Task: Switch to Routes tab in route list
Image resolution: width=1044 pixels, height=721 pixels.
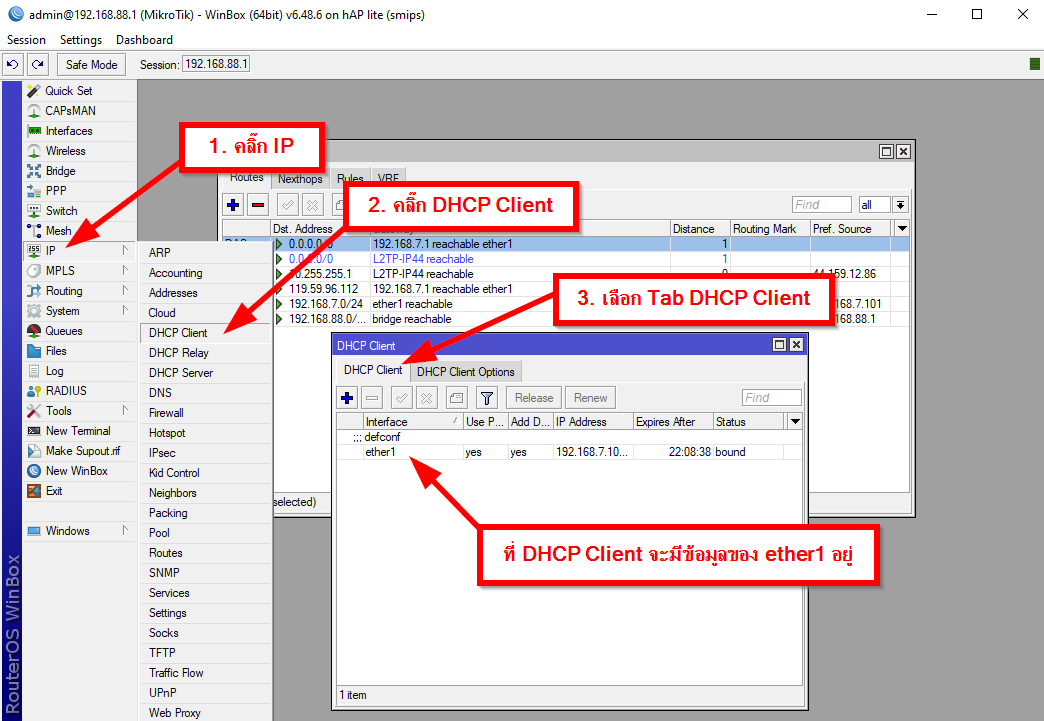Action: point(246,177)
